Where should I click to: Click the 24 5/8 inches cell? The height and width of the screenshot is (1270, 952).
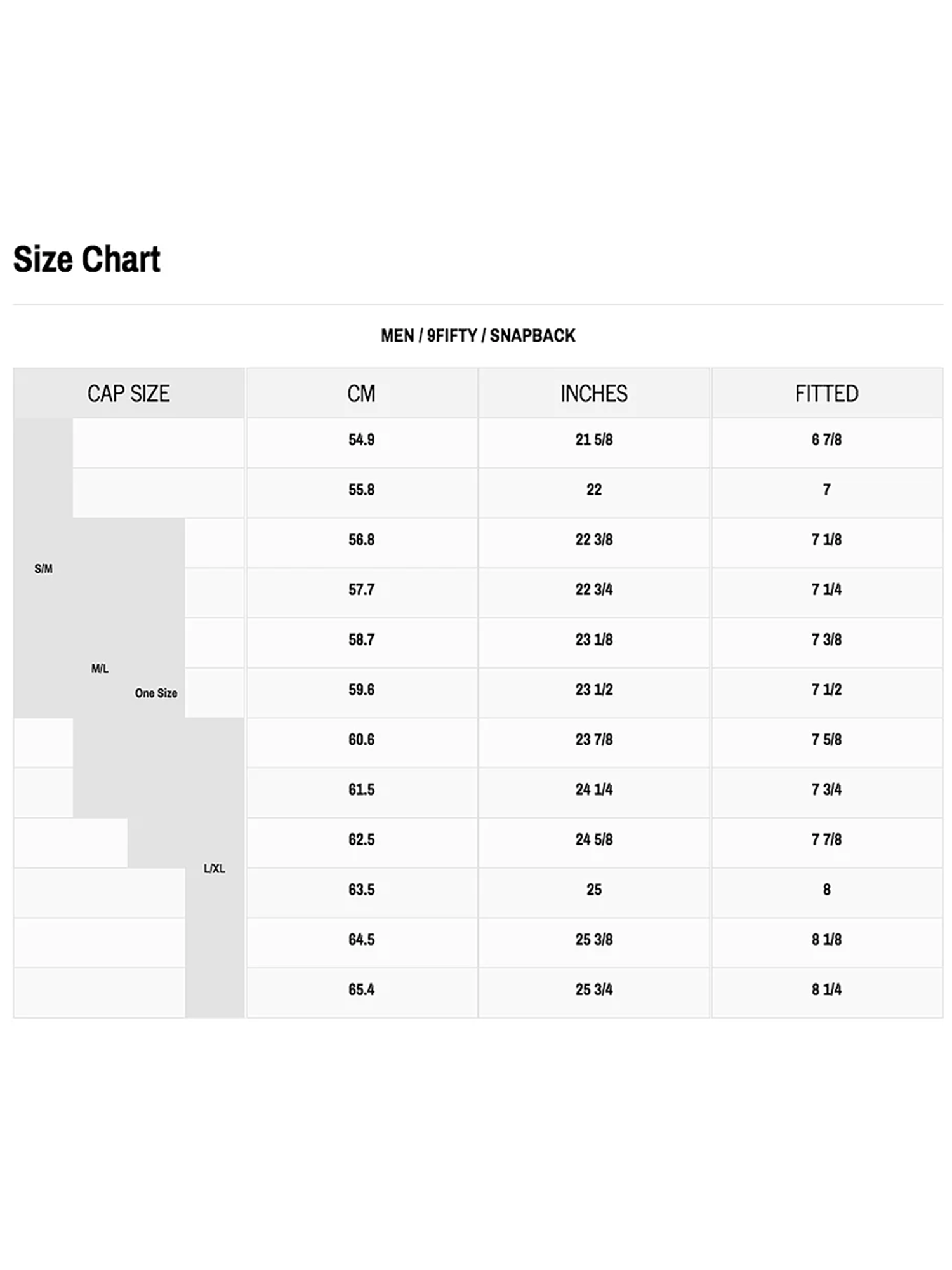593,839
